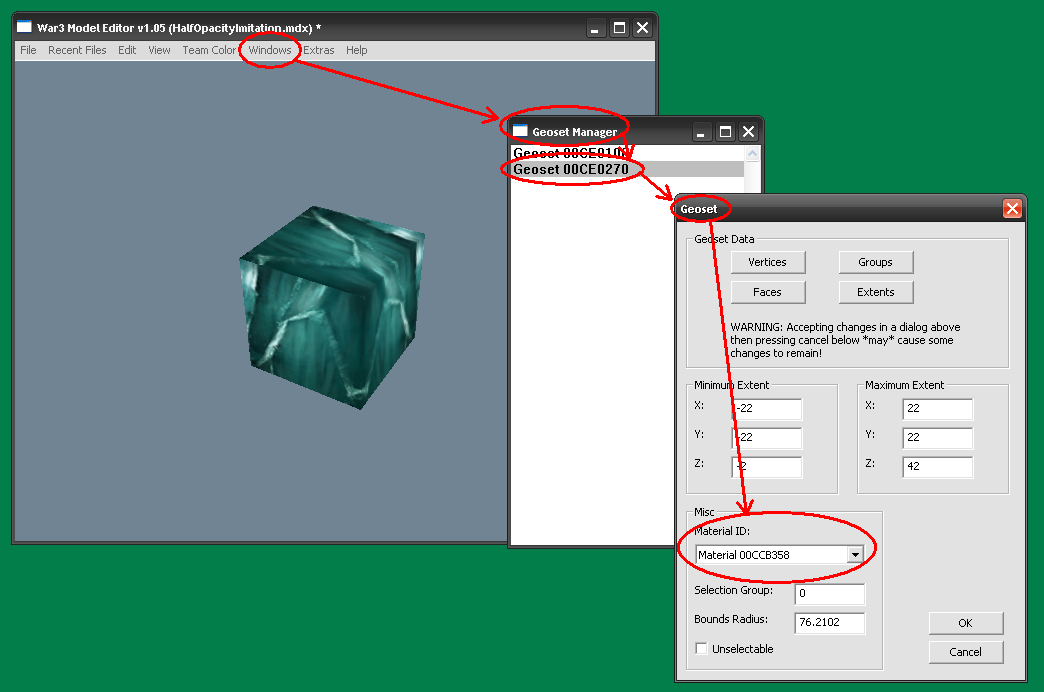Select Geoset 00CE0270 in Geoset Manager
1044x692 pixels.
tap(627, 169)
